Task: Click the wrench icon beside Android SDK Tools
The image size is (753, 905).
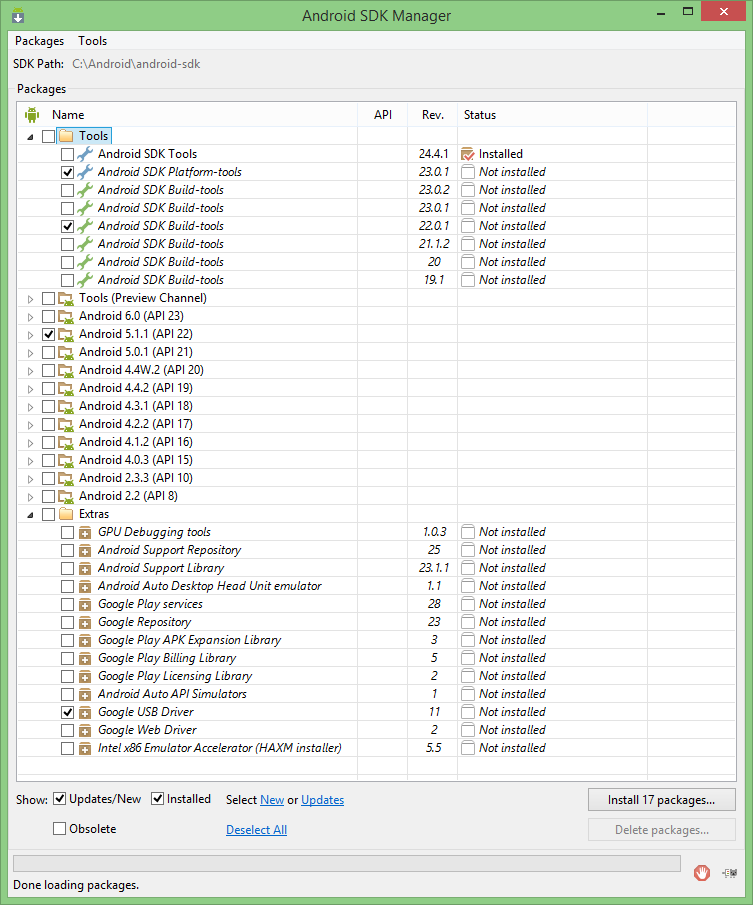Action: tap(85, 154)
